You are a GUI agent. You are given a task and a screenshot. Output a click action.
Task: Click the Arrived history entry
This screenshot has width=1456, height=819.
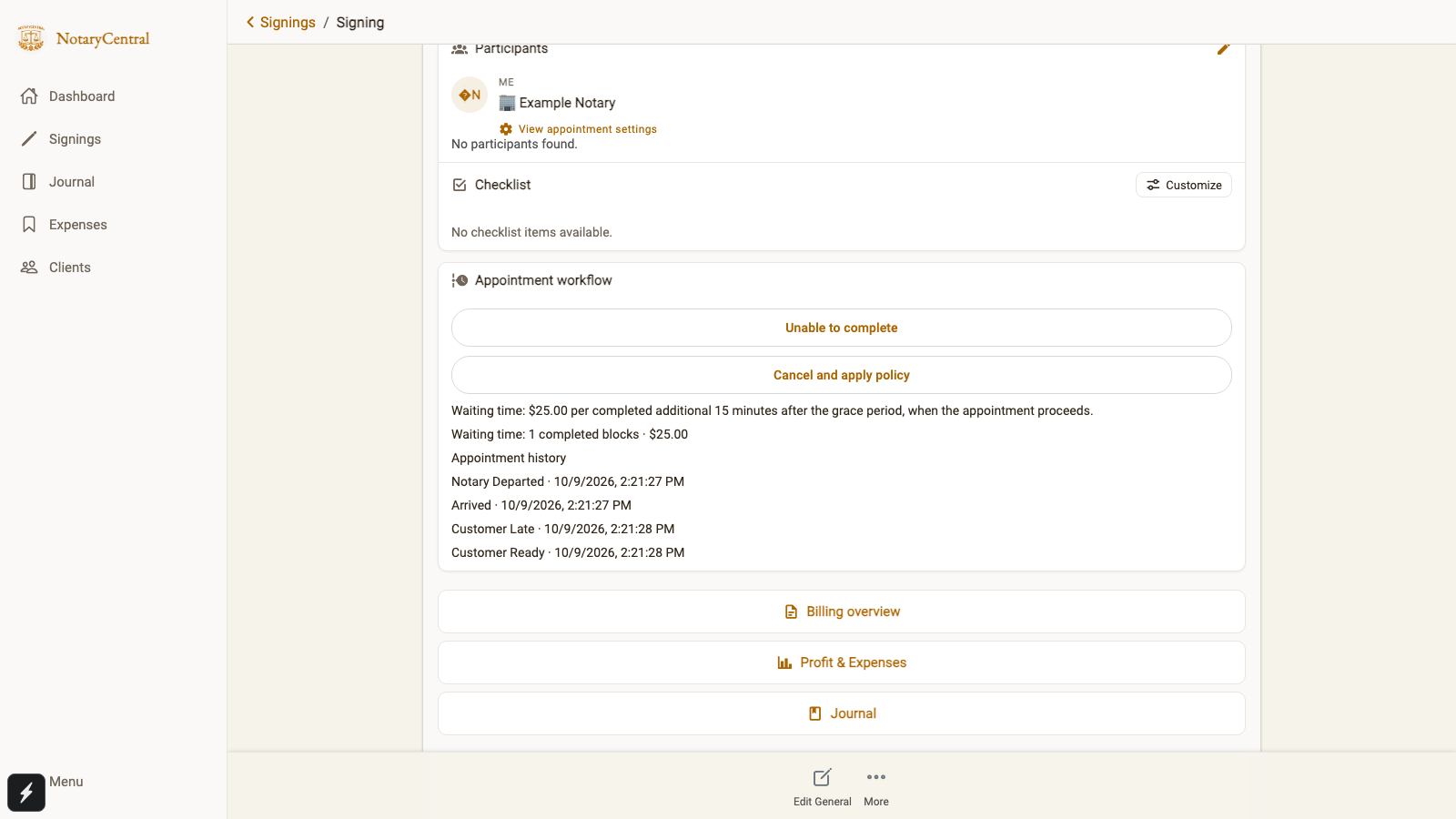point(541,505)
